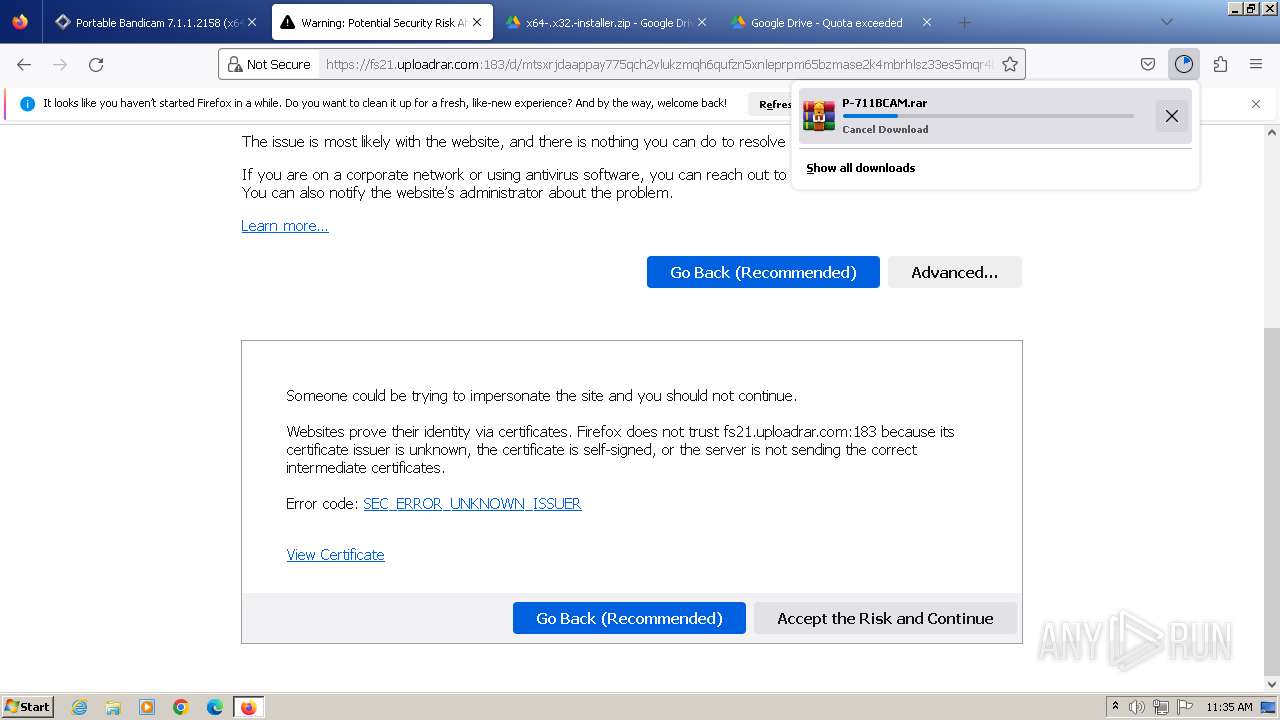The image size is (1280, 720).
Task: Click the URL address field
Action: coord(658,64)
